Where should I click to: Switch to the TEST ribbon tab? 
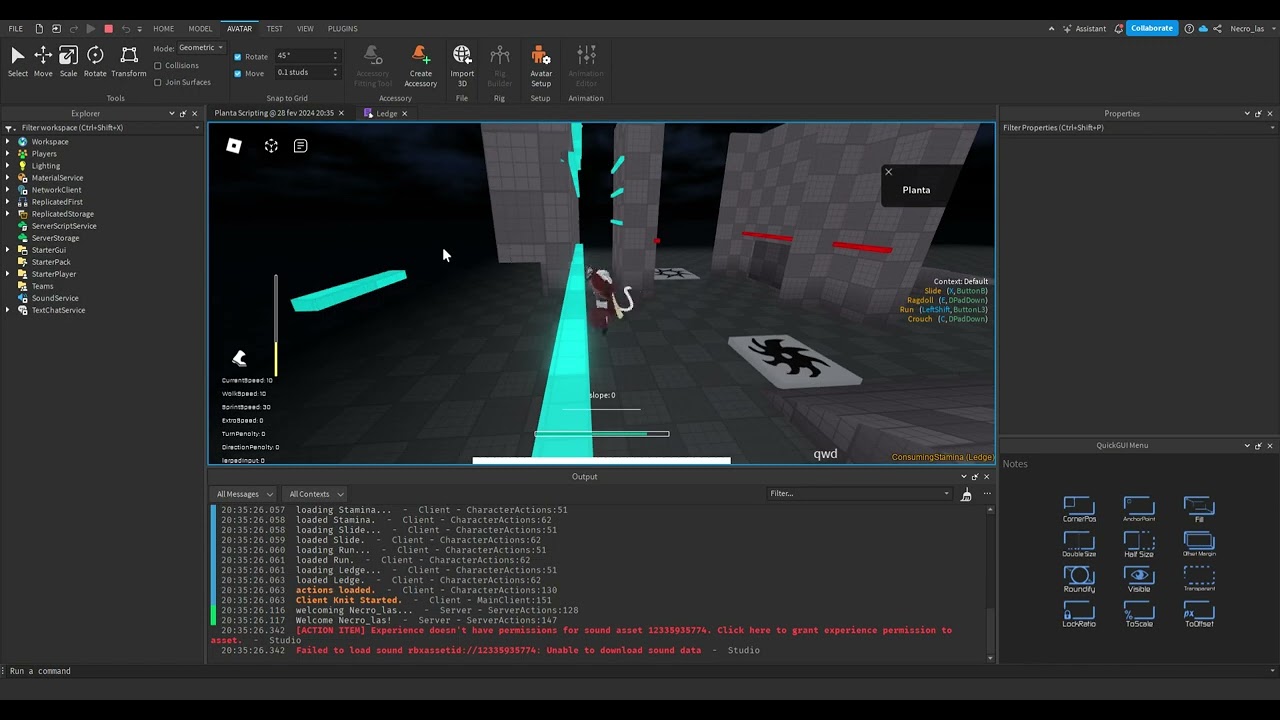click(274, 29)
